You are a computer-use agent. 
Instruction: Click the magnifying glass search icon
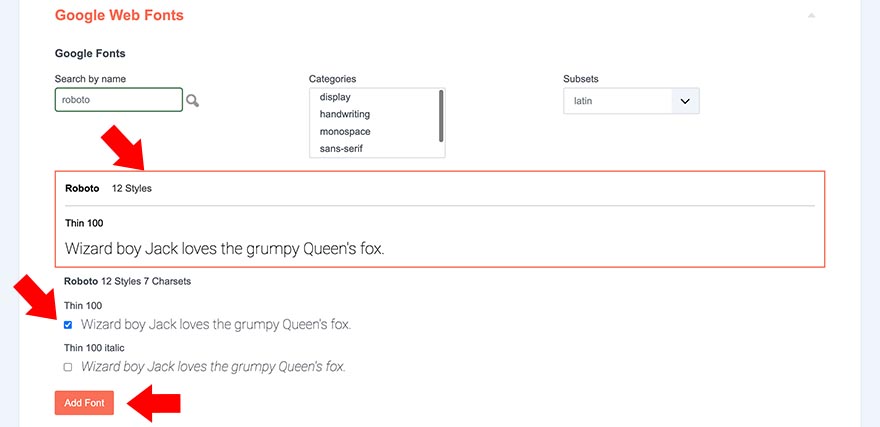tap(193, 100)
